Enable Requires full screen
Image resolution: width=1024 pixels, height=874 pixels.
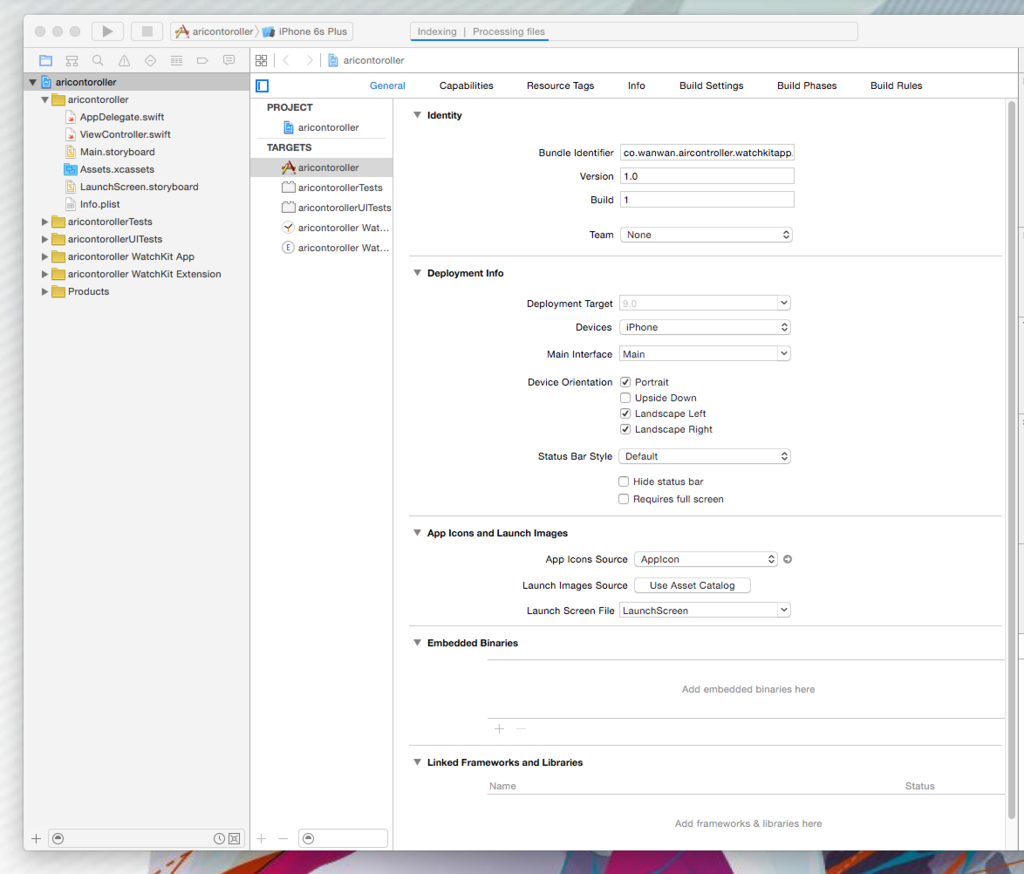pyautogui.click(x=624, y=499)
